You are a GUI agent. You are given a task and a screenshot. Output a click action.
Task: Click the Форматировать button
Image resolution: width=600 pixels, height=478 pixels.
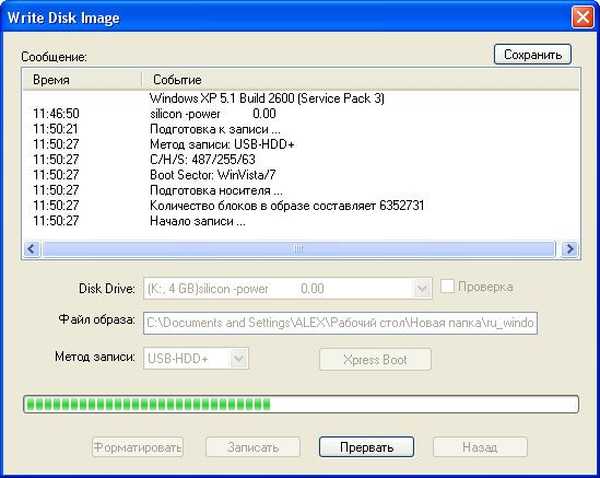pos(137,447)
